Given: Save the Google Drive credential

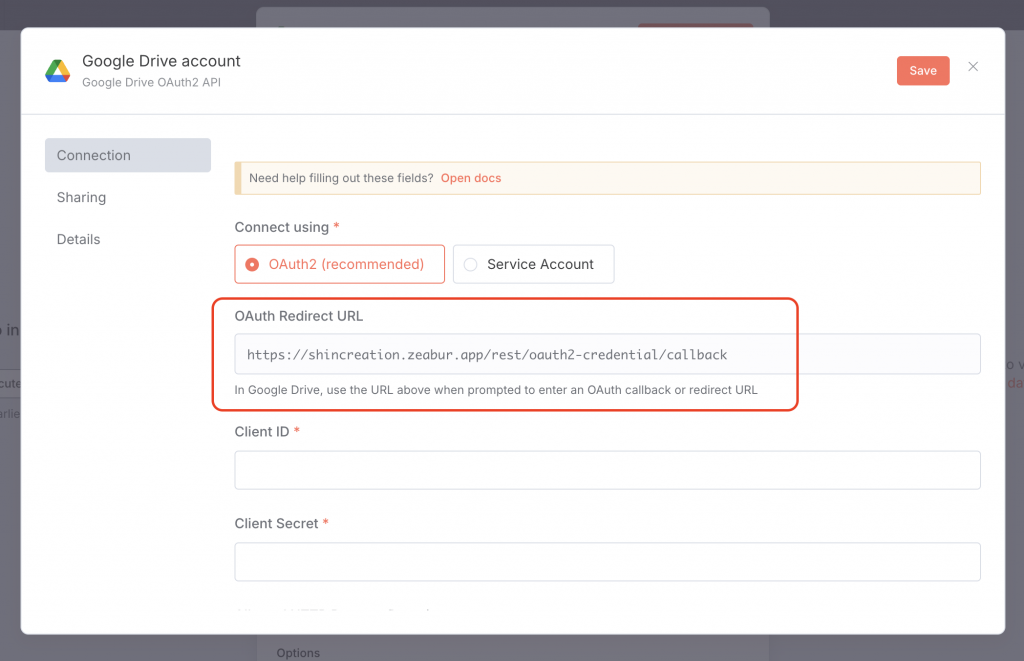Looking at the screenshot, I should (x=922, y=71).
